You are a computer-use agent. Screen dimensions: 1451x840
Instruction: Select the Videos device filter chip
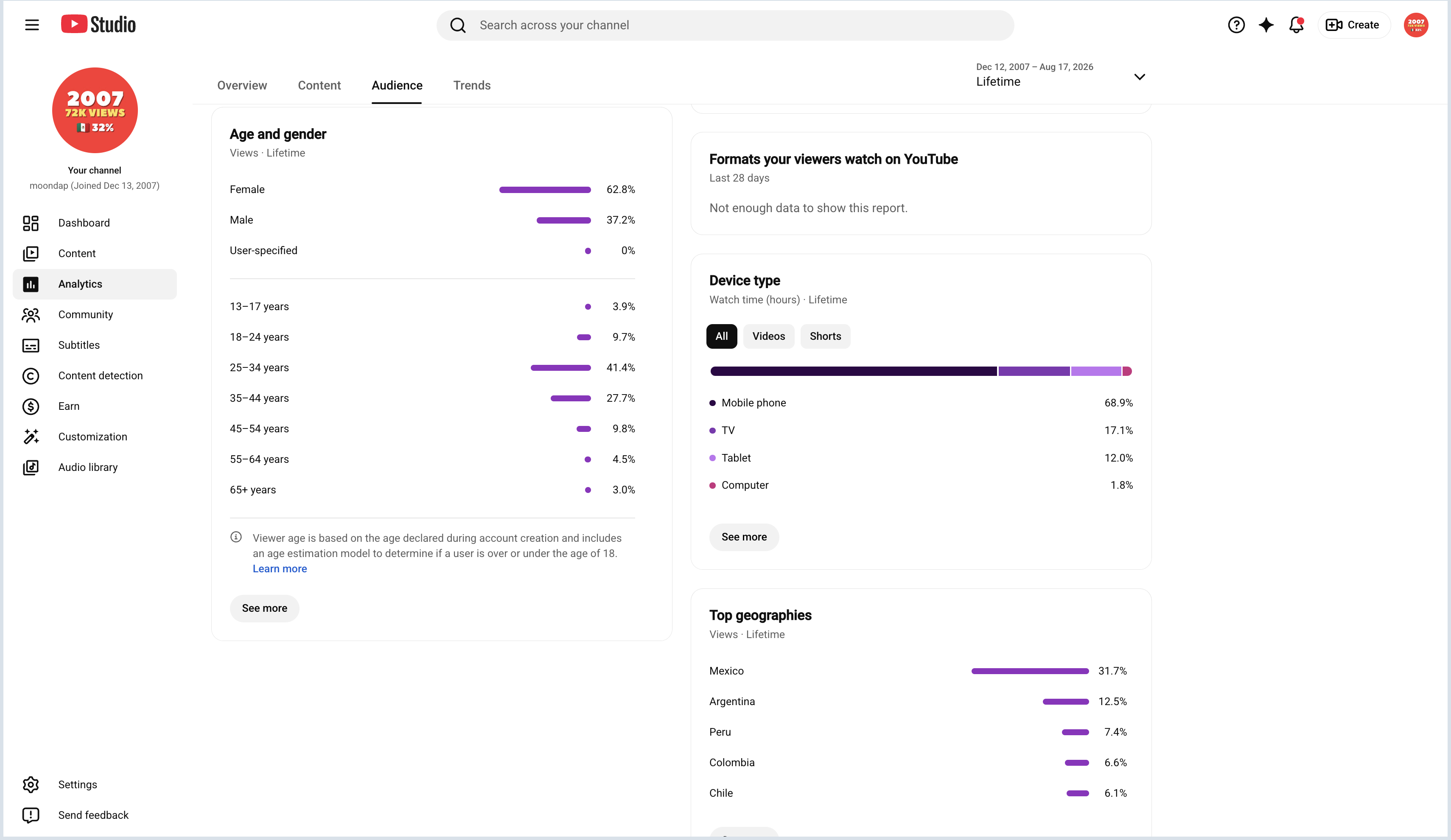(769, 336)
